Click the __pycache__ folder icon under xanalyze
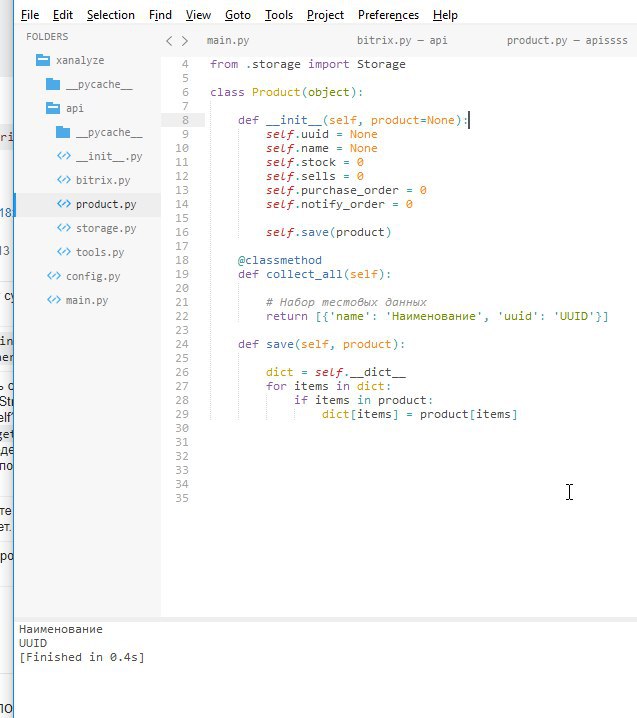This screenshot has height=718, width=637. (52, 84)
